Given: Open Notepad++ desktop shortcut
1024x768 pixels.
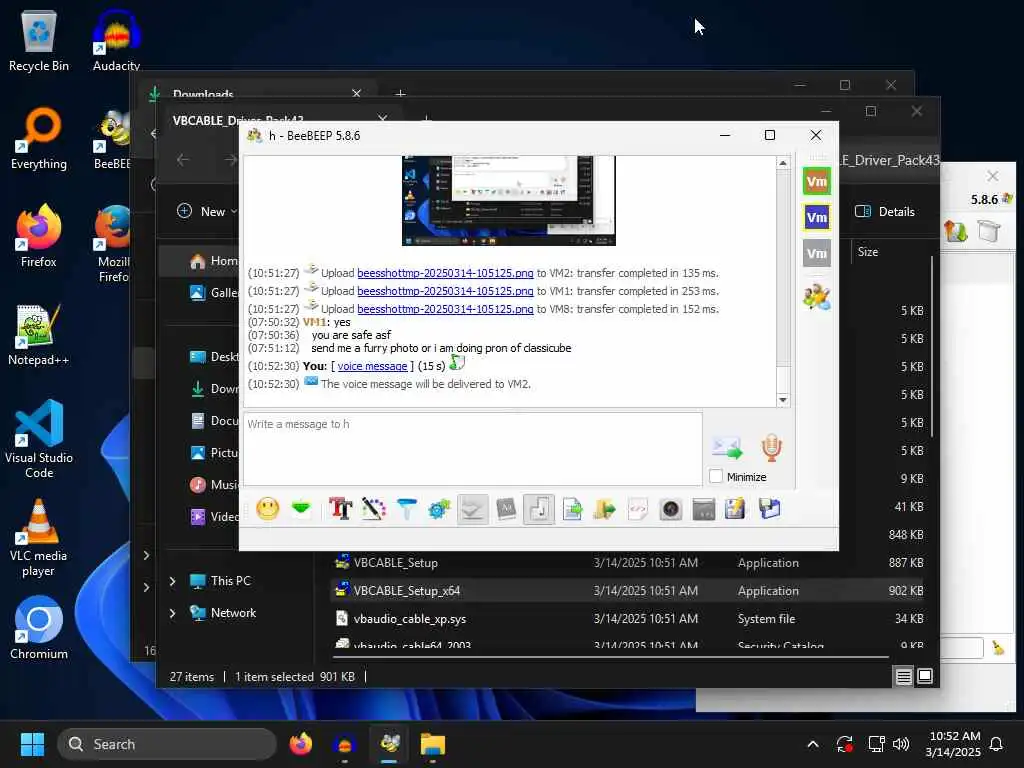Looking at the screenshot, I should [39, 336].
